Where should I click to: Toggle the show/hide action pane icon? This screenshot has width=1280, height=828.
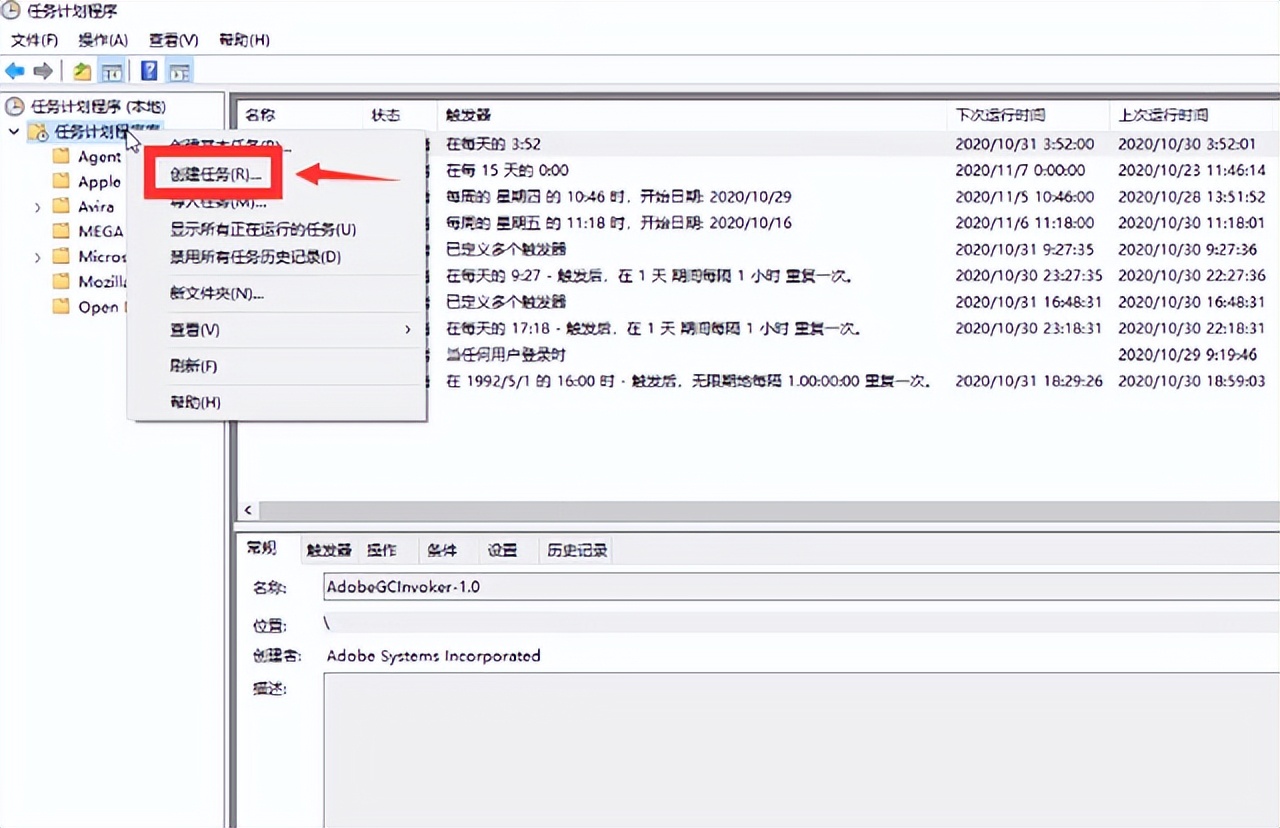(179, 70)
